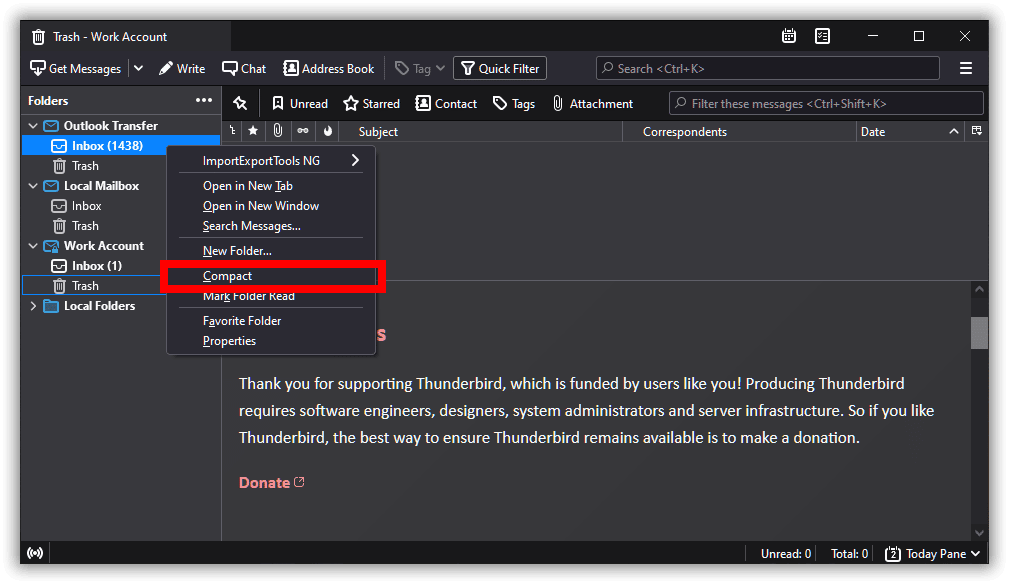Expand the Local Folders tree node
This screenshot has height=584, width=1009.
[33, 306]
